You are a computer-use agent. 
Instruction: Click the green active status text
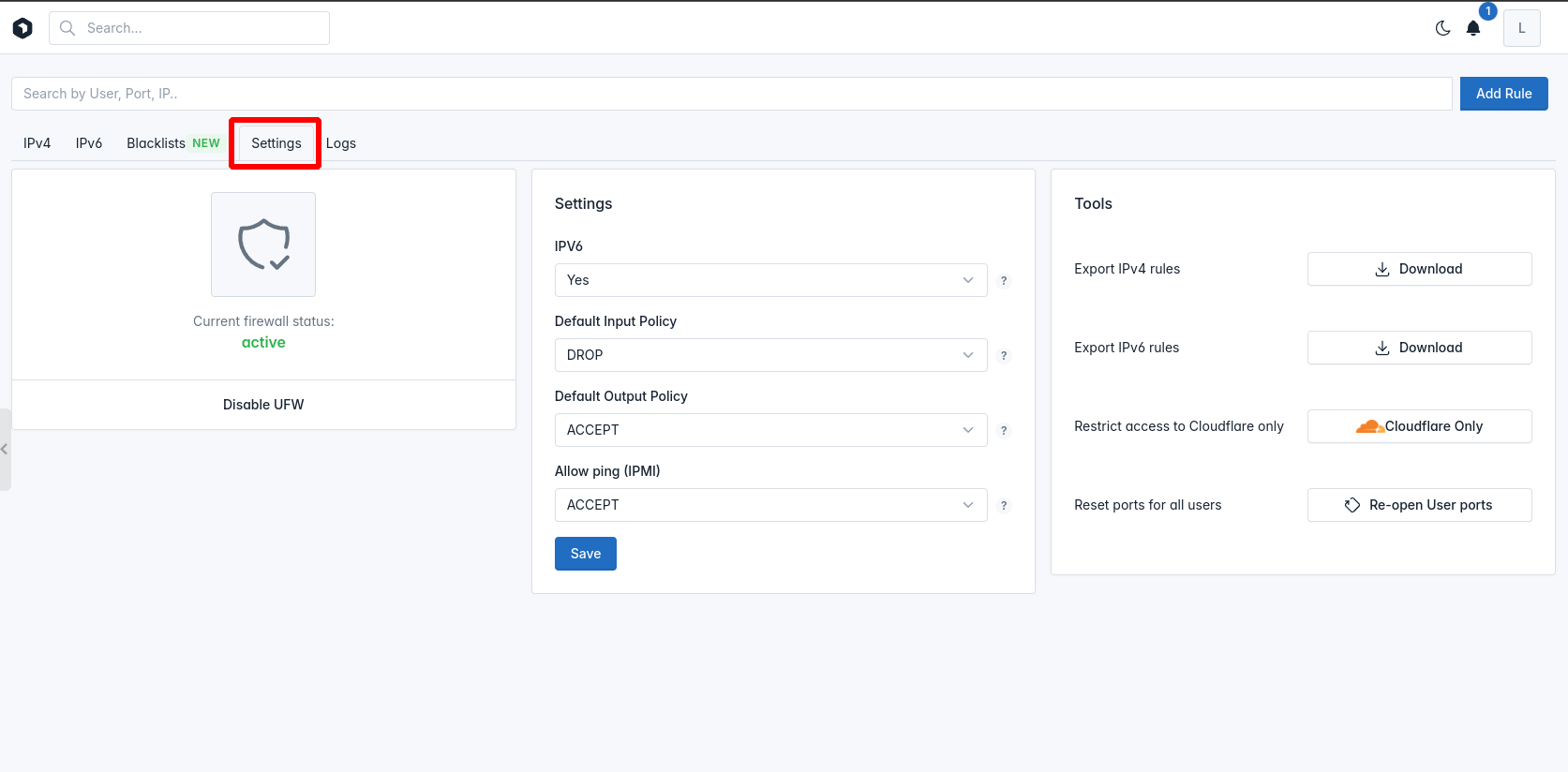pyautogui.click(x=263, y=342)
